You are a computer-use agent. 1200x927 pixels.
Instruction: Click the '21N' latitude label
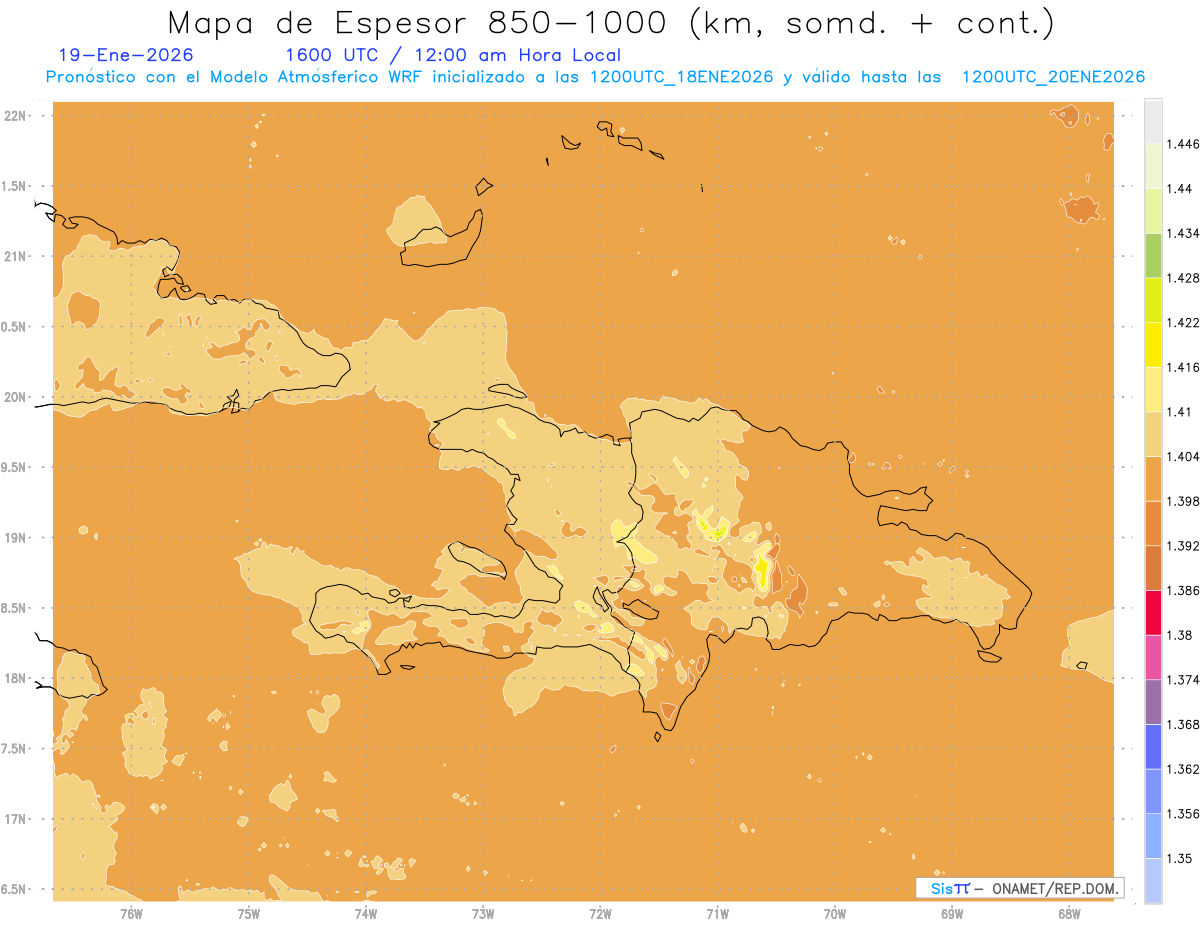16,257
